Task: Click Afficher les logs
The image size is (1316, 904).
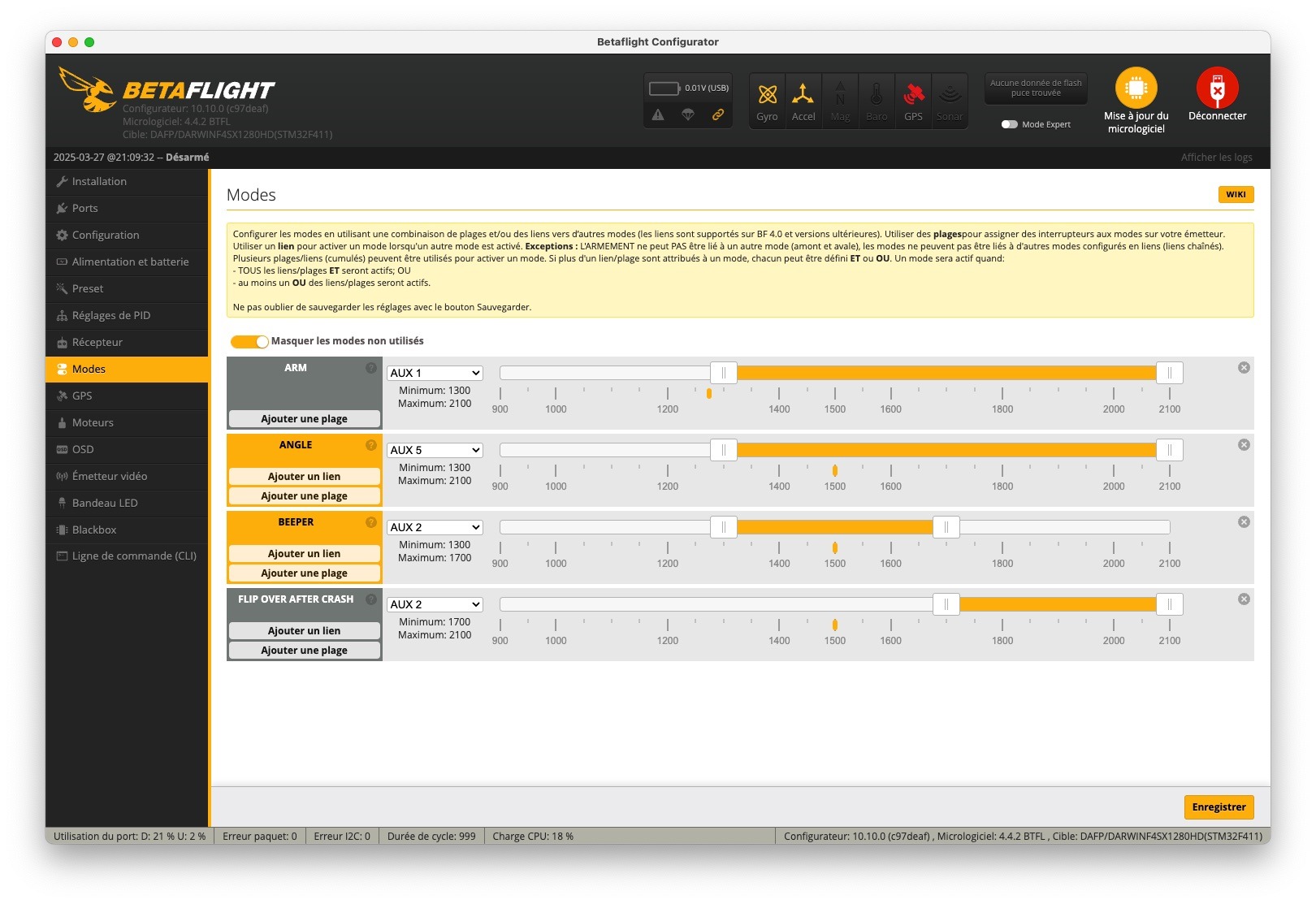Action: tap(1216, 158)
